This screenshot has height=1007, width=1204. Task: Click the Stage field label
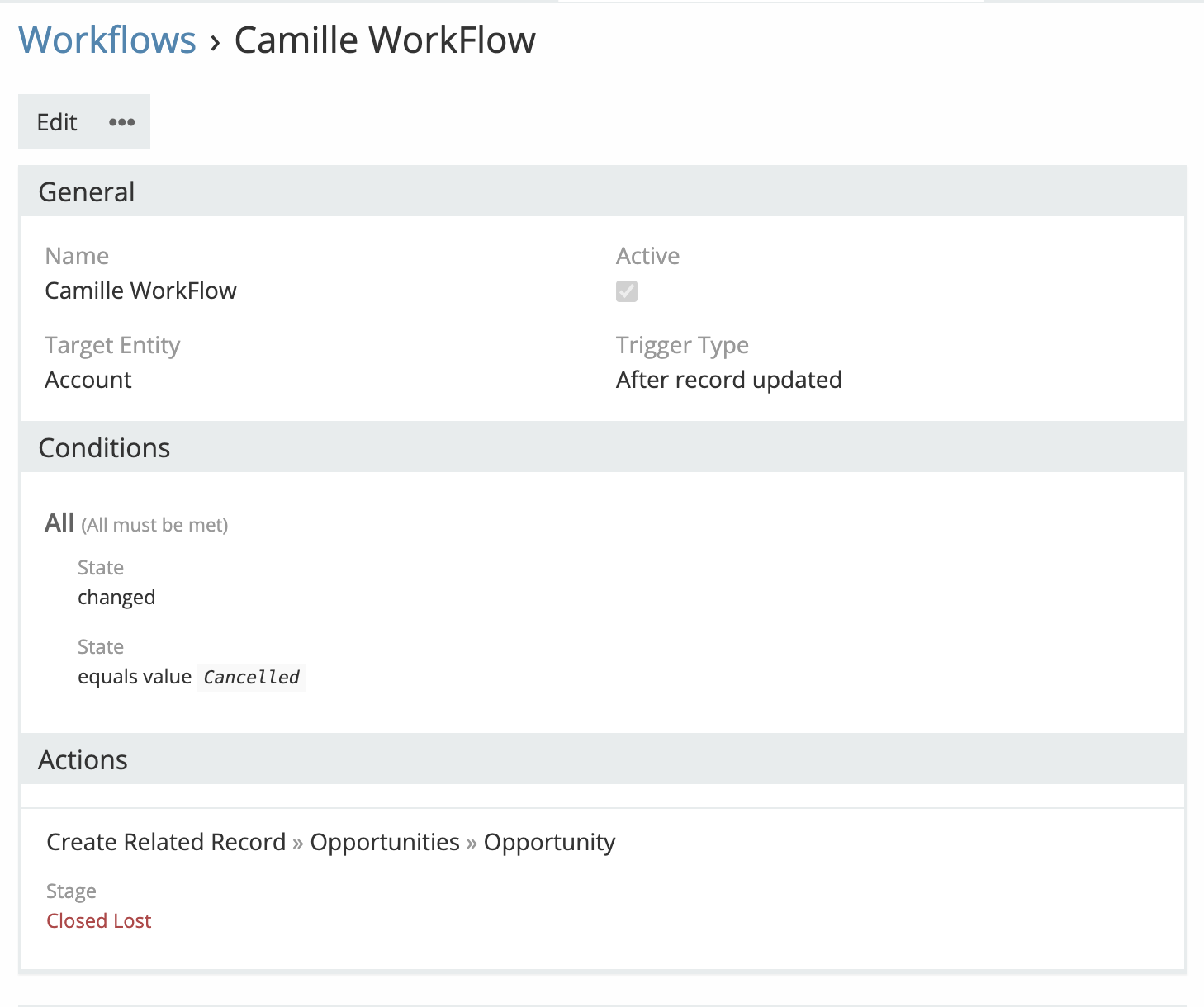(x=71, y=891)
